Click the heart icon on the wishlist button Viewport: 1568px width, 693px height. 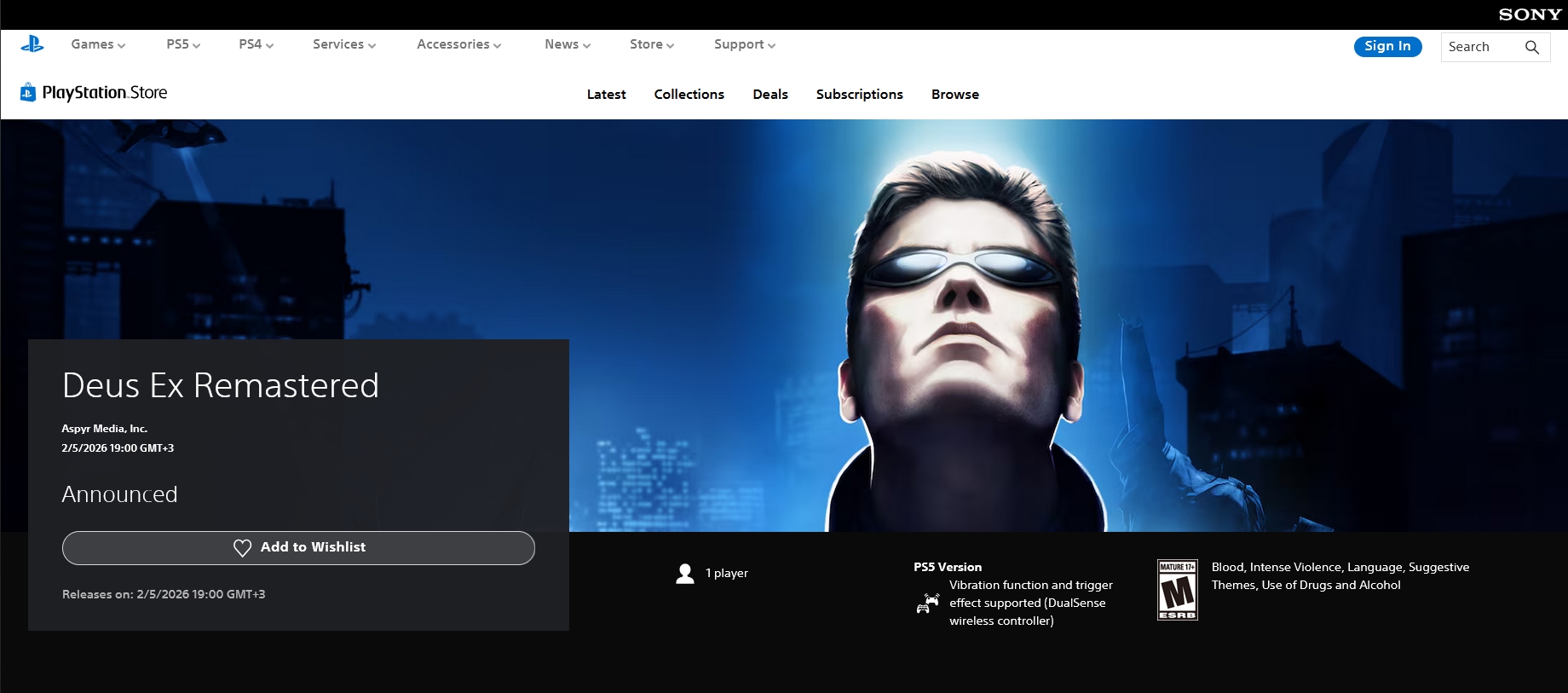click(242, 548)
